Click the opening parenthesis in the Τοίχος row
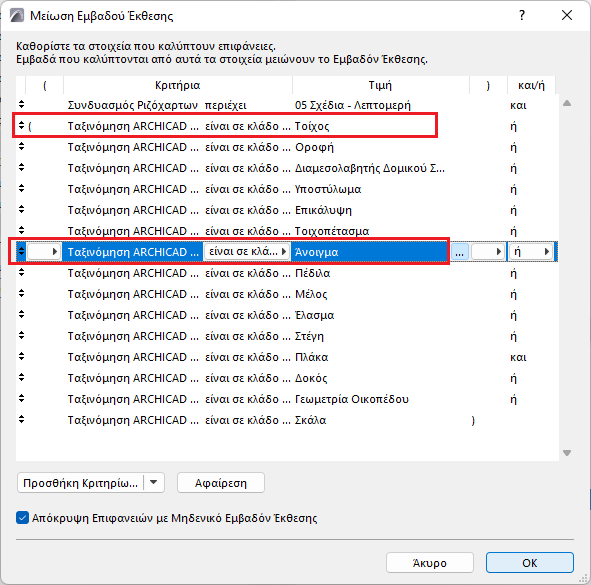The image size is (591, 585). [30, 126]
